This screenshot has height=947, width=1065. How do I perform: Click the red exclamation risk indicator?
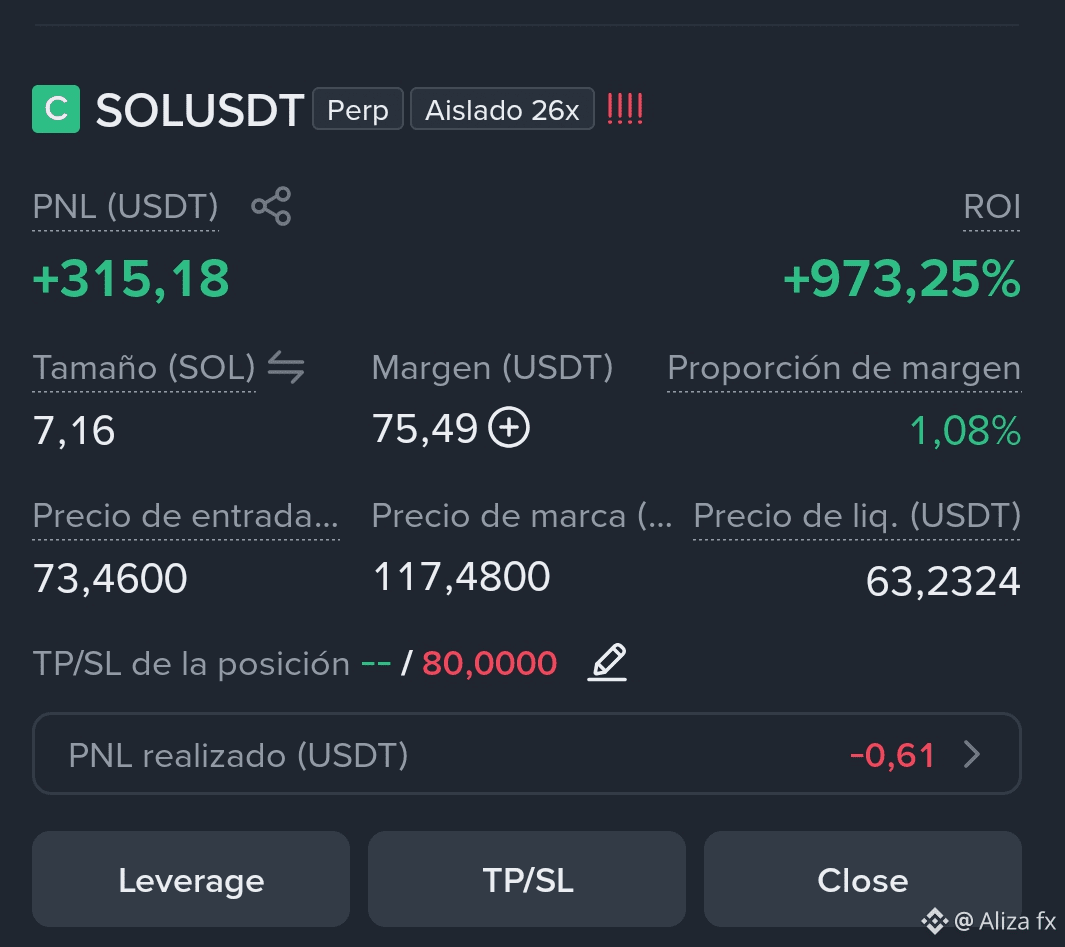pyautogui.click(x=624, y=109)
